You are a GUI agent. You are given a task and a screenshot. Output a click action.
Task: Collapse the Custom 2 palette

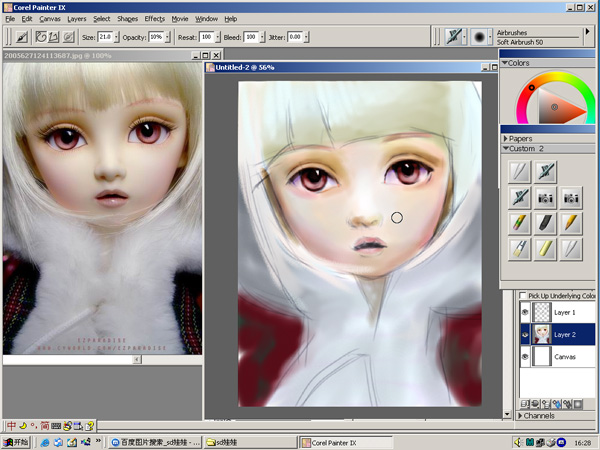[505, 148]
